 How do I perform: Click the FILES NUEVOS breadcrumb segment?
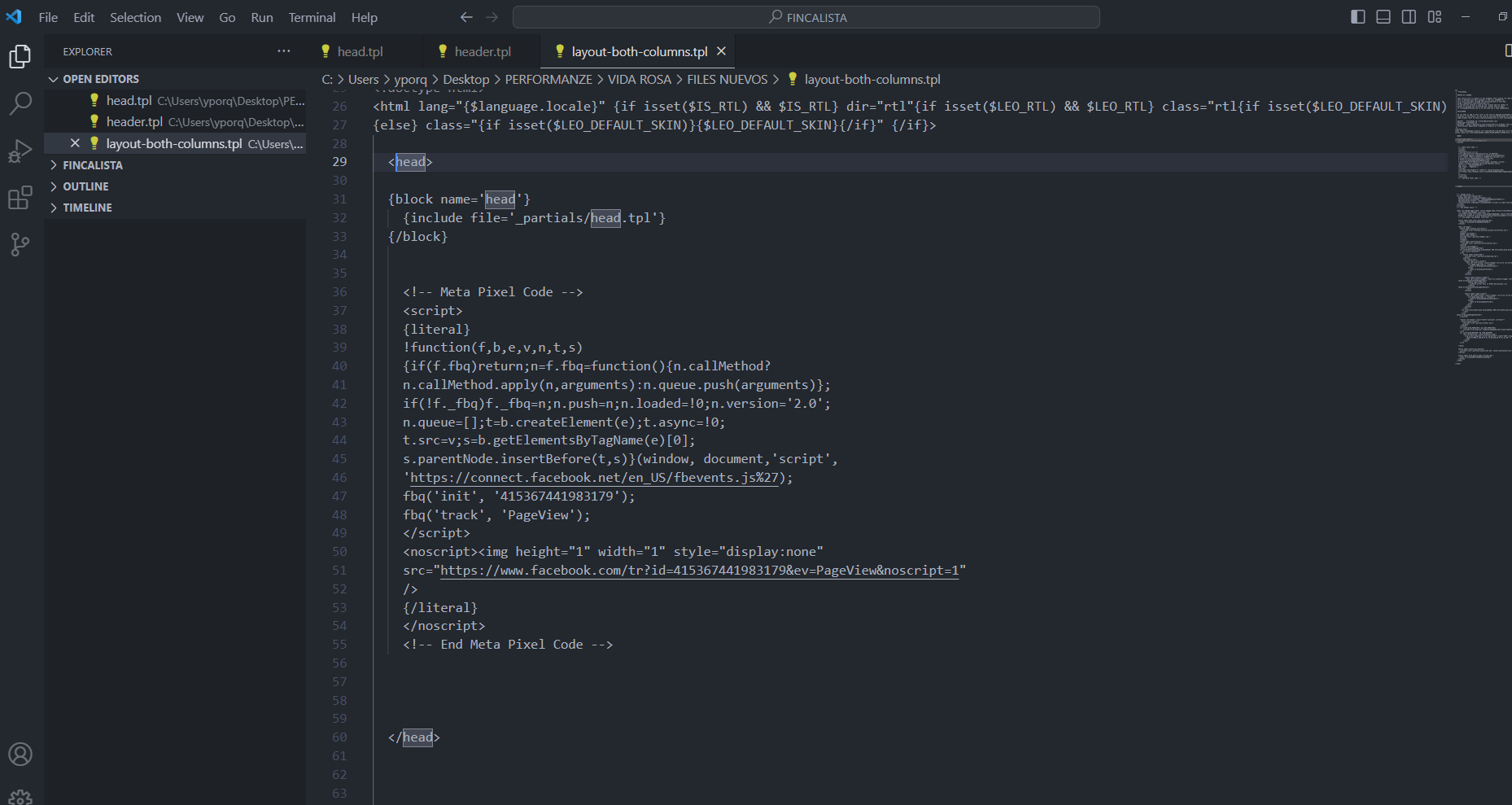pos(728,79)
